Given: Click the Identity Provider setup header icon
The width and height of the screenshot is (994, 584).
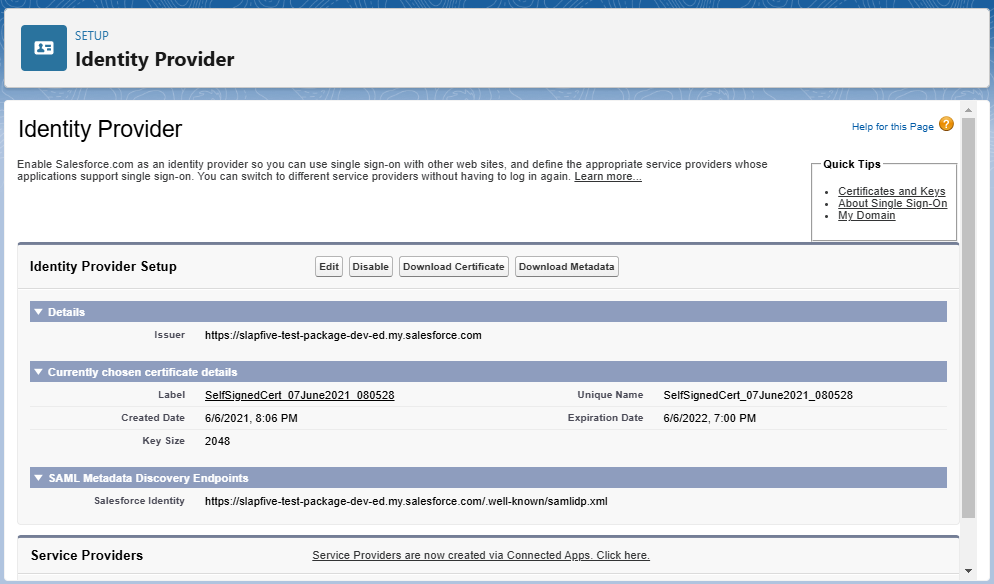Looking at the screenshot, I should tap(44, 48).
